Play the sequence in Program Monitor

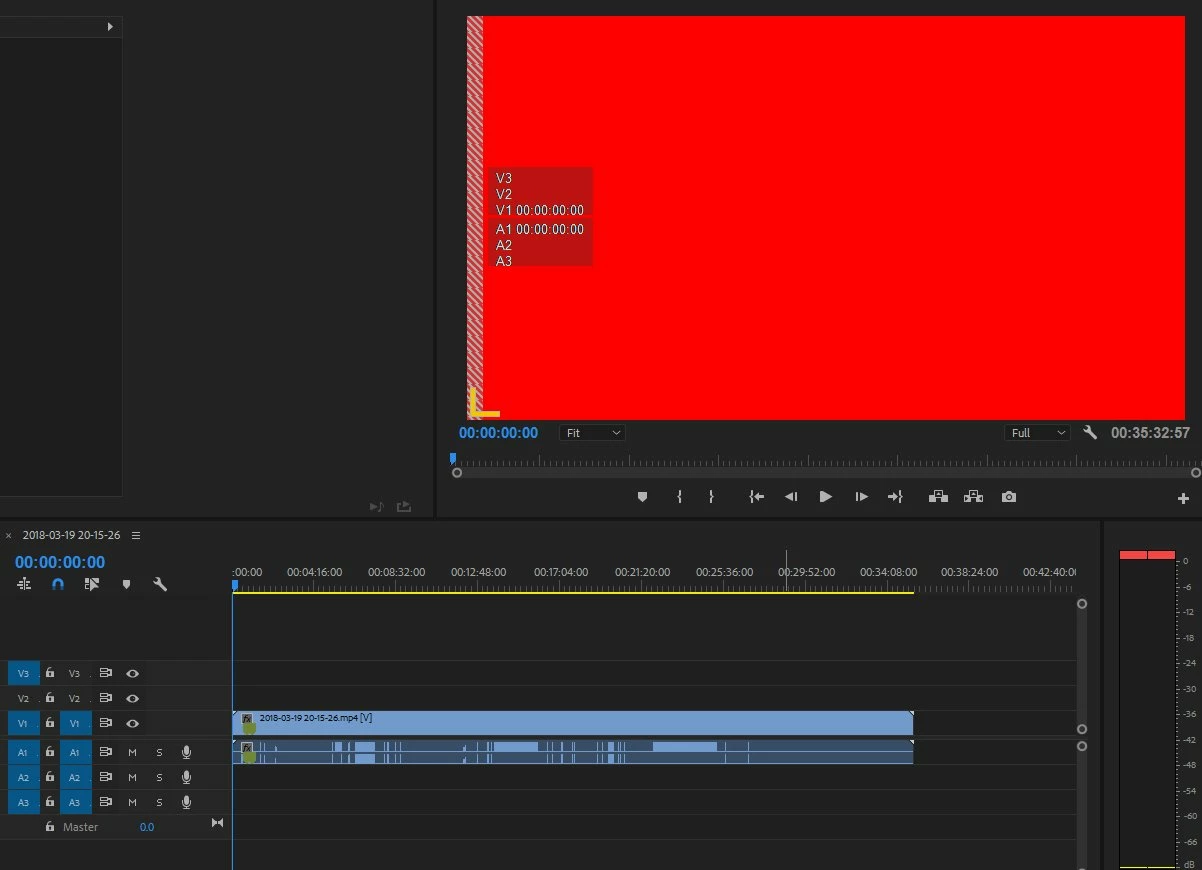coord(825,497)
